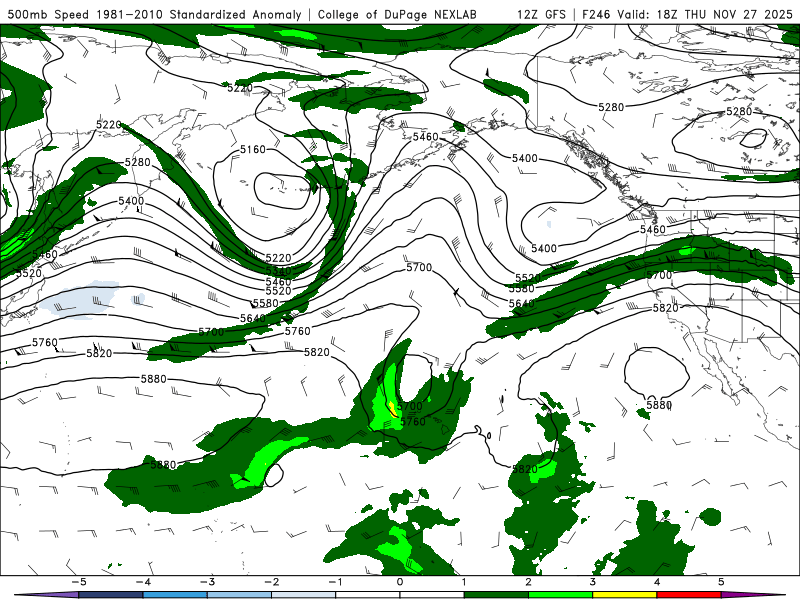Click the pale blue -2 to -1 colorbar segment
800x600 pixels.
(x=304, y=595)
